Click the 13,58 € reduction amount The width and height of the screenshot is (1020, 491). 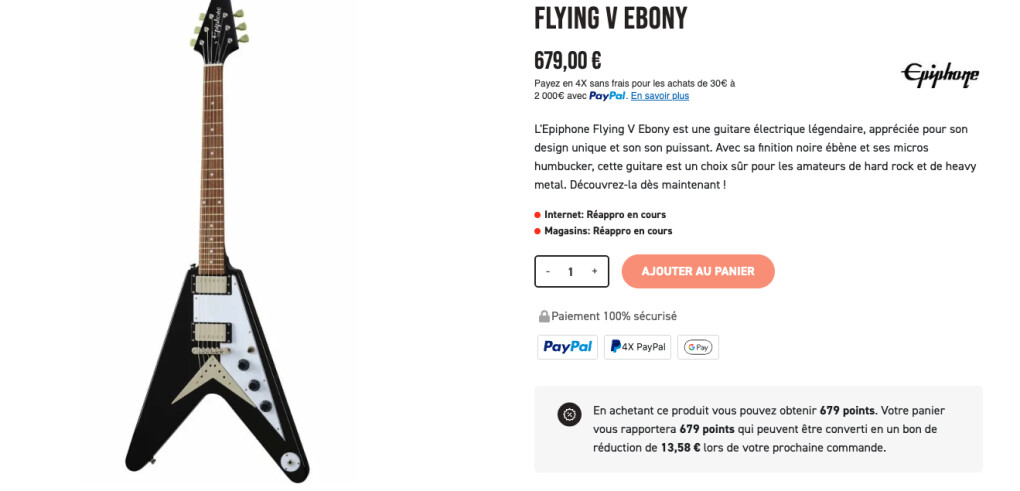tap(680, 447)
